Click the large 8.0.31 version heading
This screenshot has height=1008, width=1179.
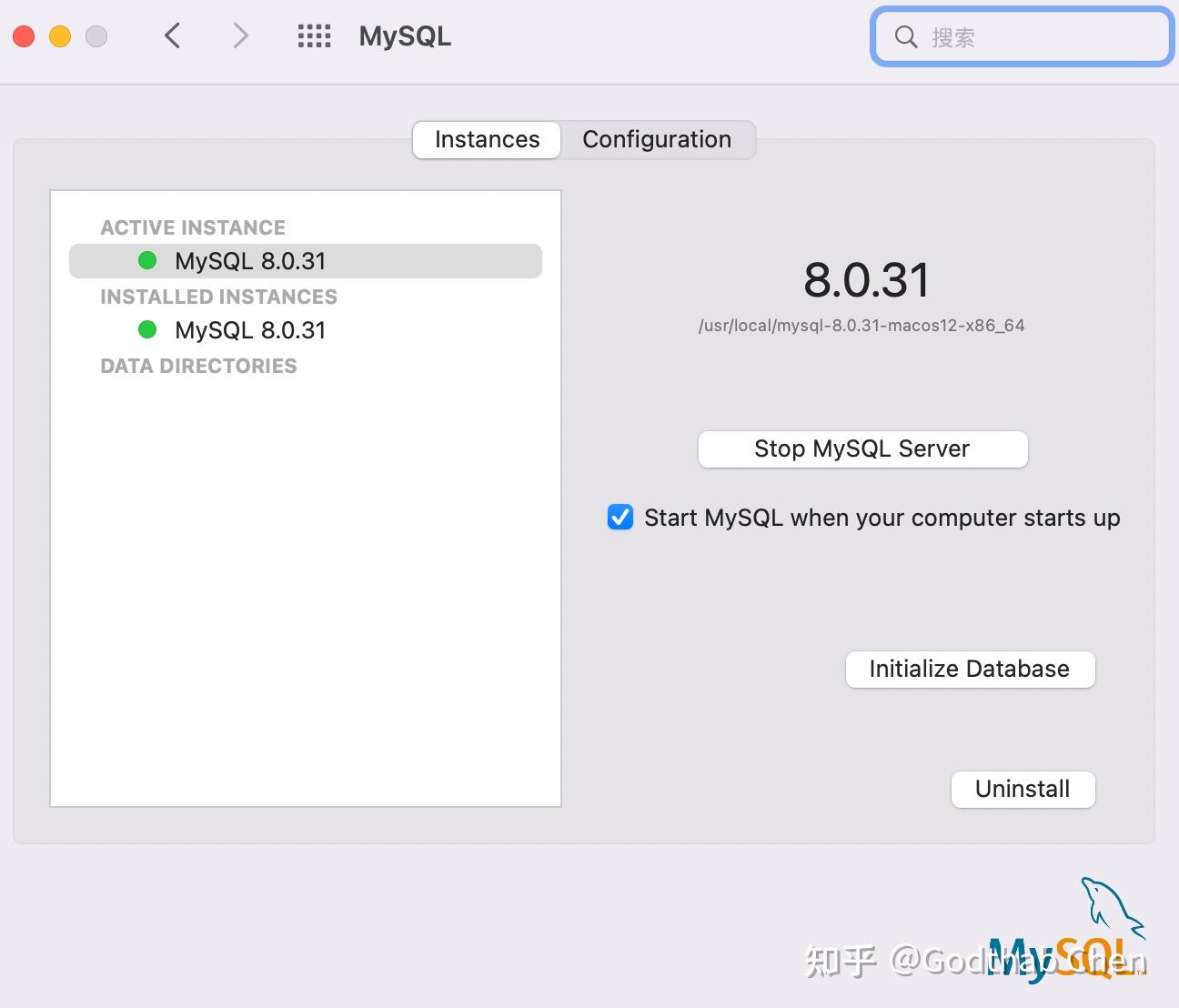tap(867, 279)
